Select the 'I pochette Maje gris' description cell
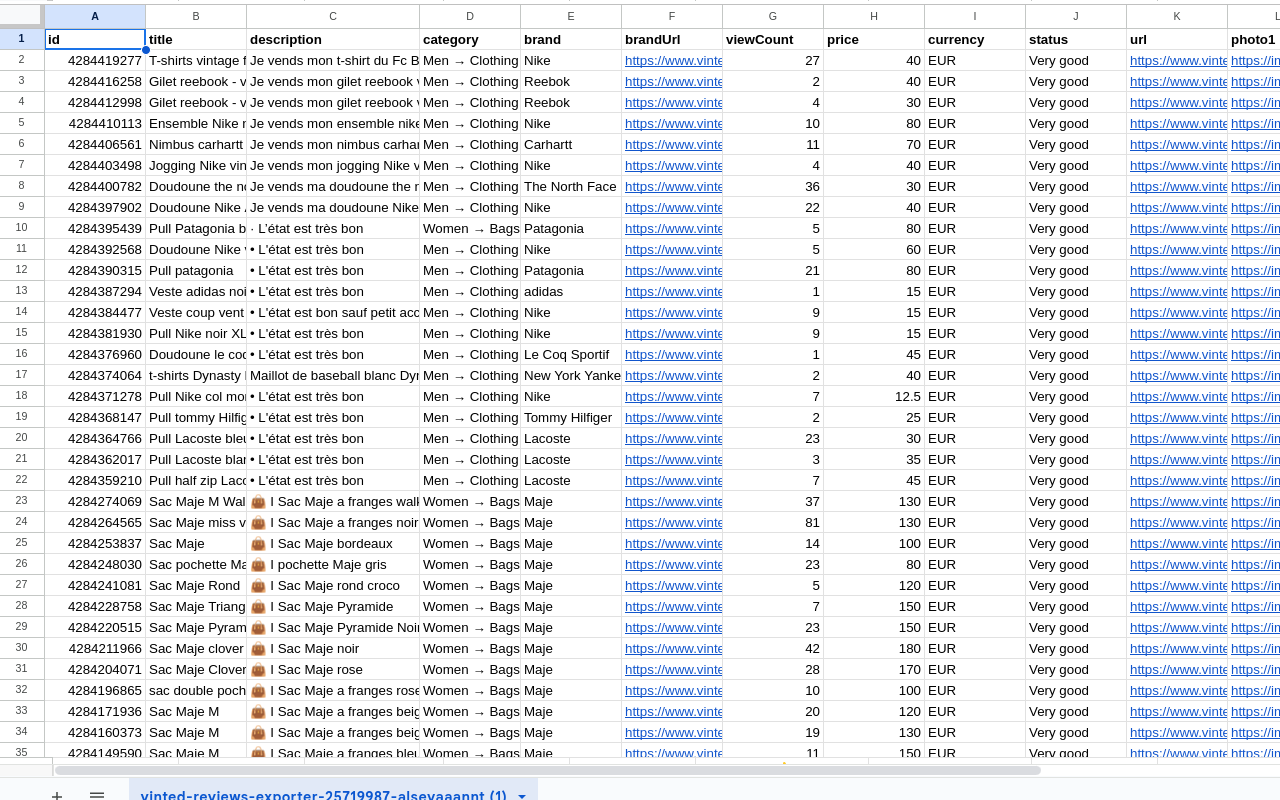 pos(333,564)
